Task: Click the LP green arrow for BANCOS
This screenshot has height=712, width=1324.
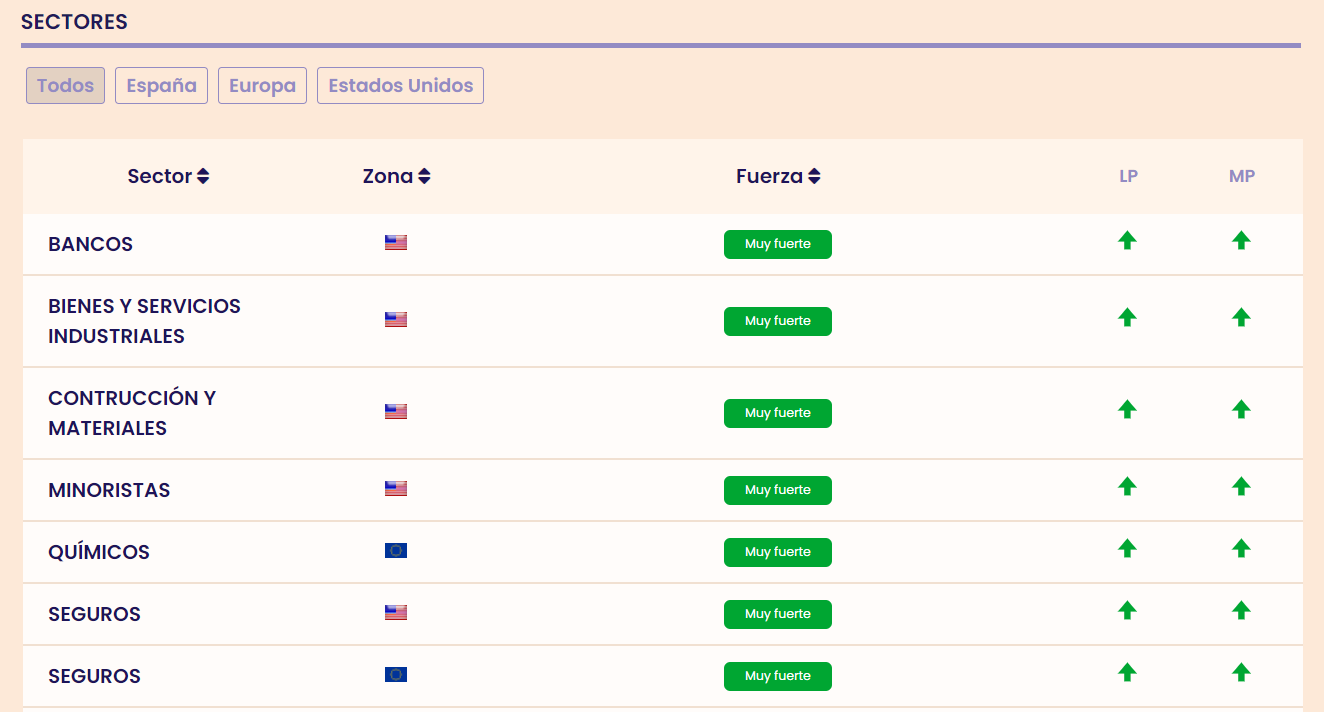Action: [1127, 240]
